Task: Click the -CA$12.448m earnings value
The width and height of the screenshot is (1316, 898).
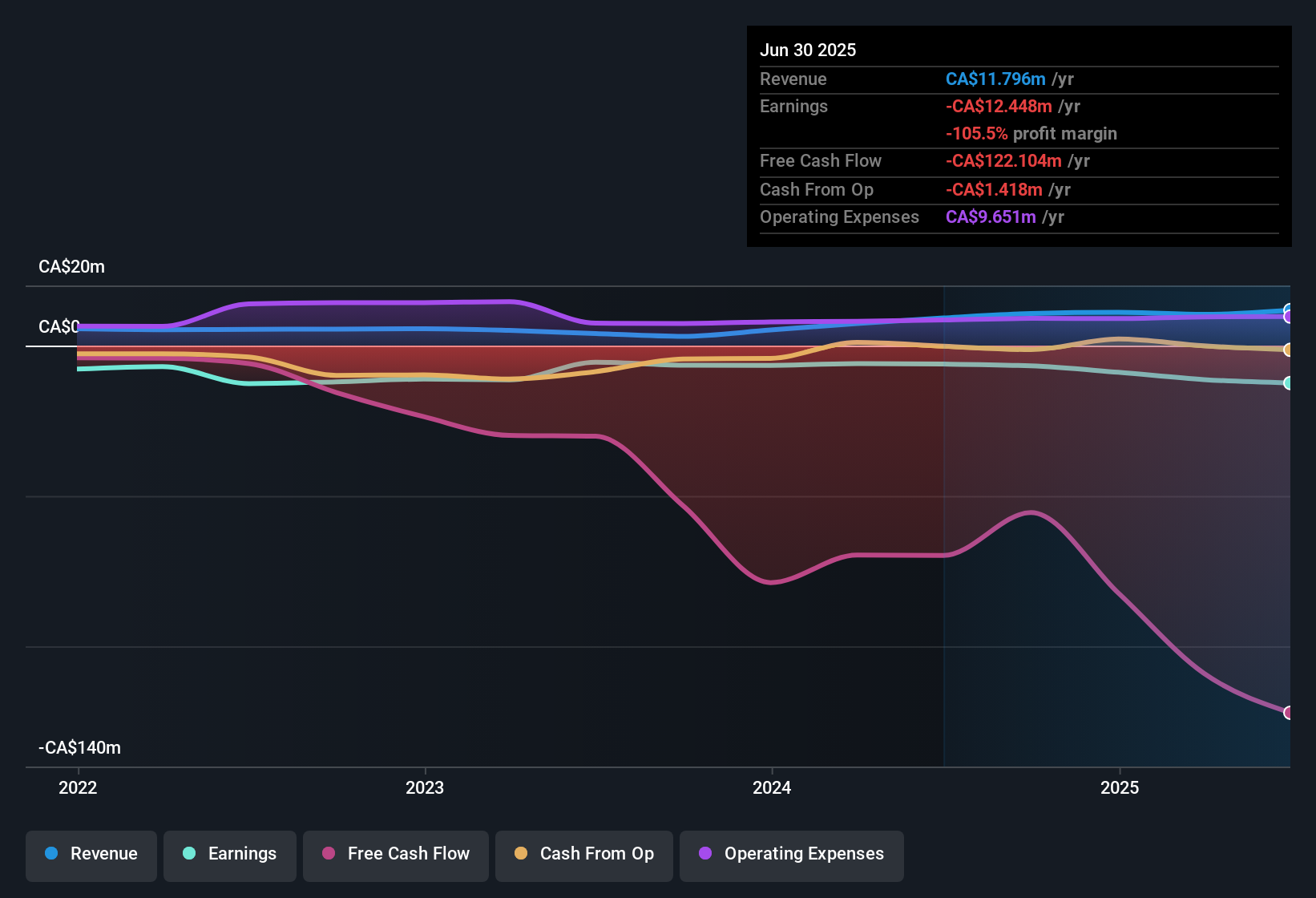Action: [x=999, y=106]
